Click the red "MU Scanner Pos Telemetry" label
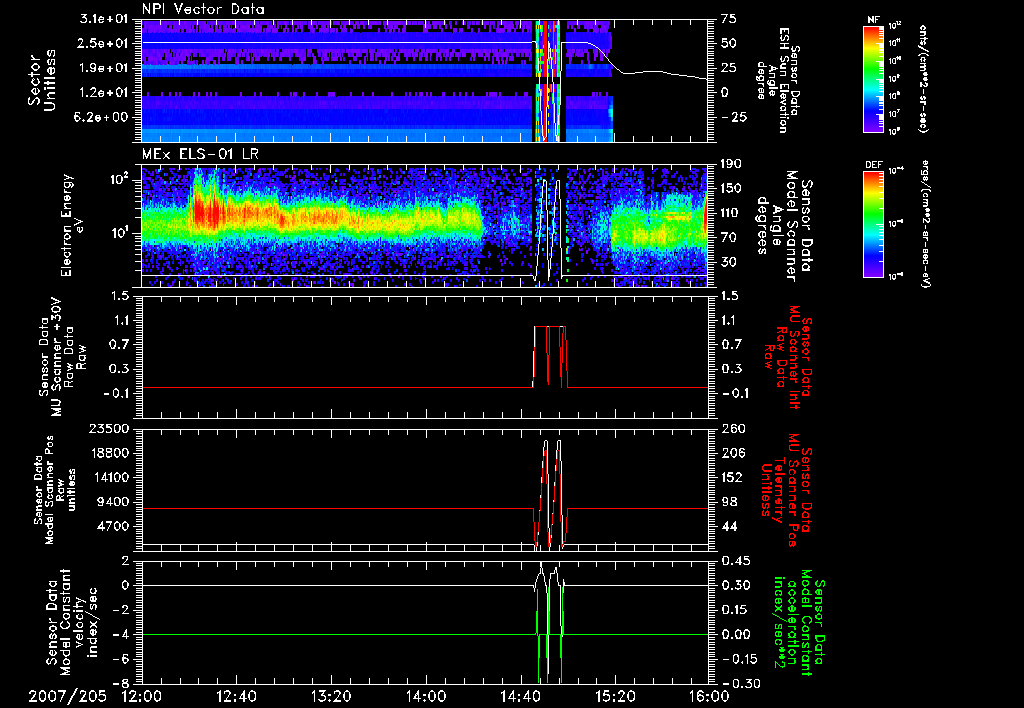 pos(787,490)
